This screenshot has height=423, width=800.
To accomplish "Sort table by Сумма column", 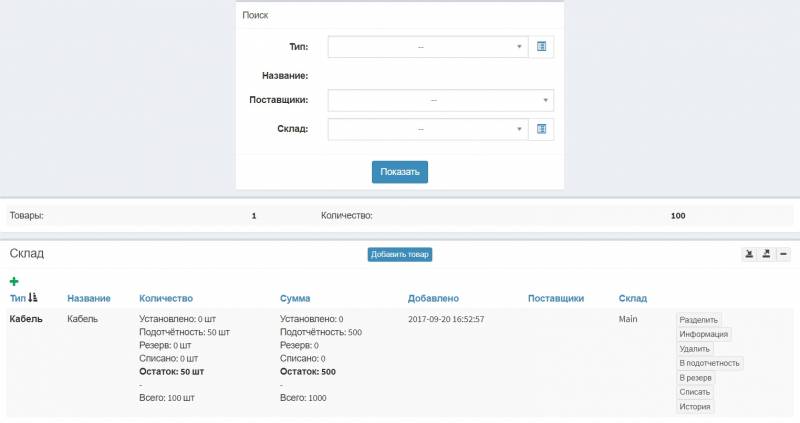I will tap(295, 298).
